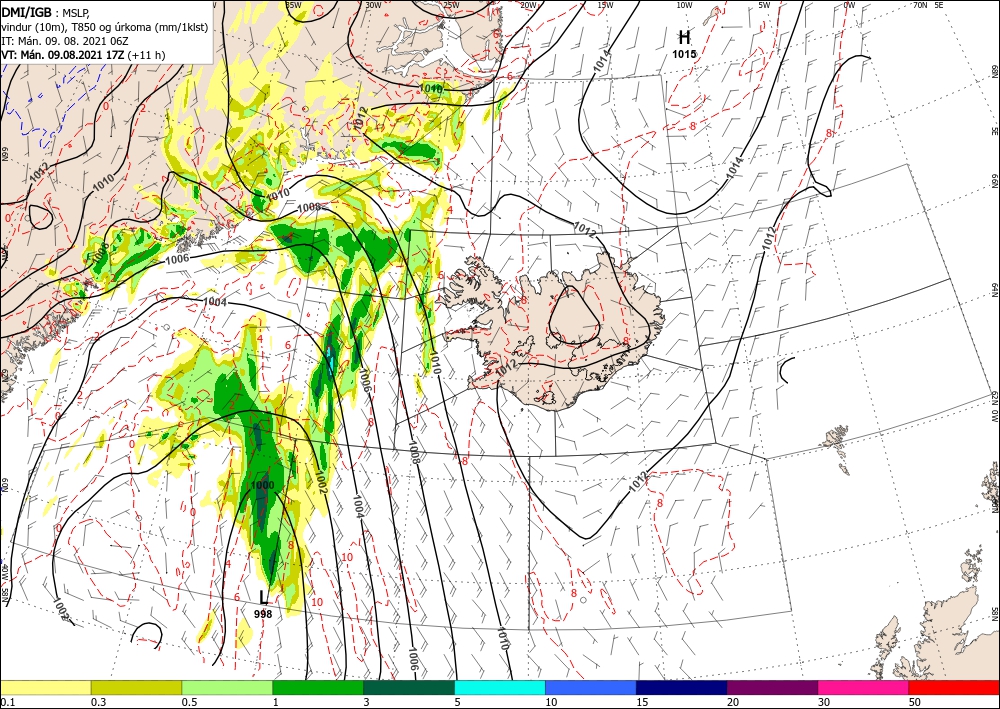Screen dimensions: 1000x709
Task: Click the navy 15–20 legend color
Action: click(682, 687)
